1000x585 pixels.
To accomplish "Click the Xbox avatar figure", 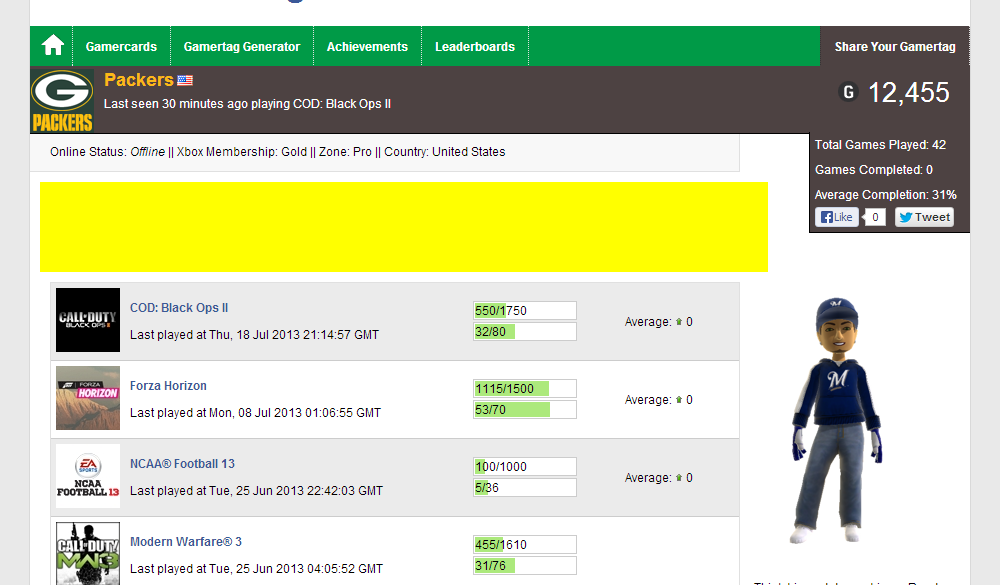I will [x=837, y=421].
